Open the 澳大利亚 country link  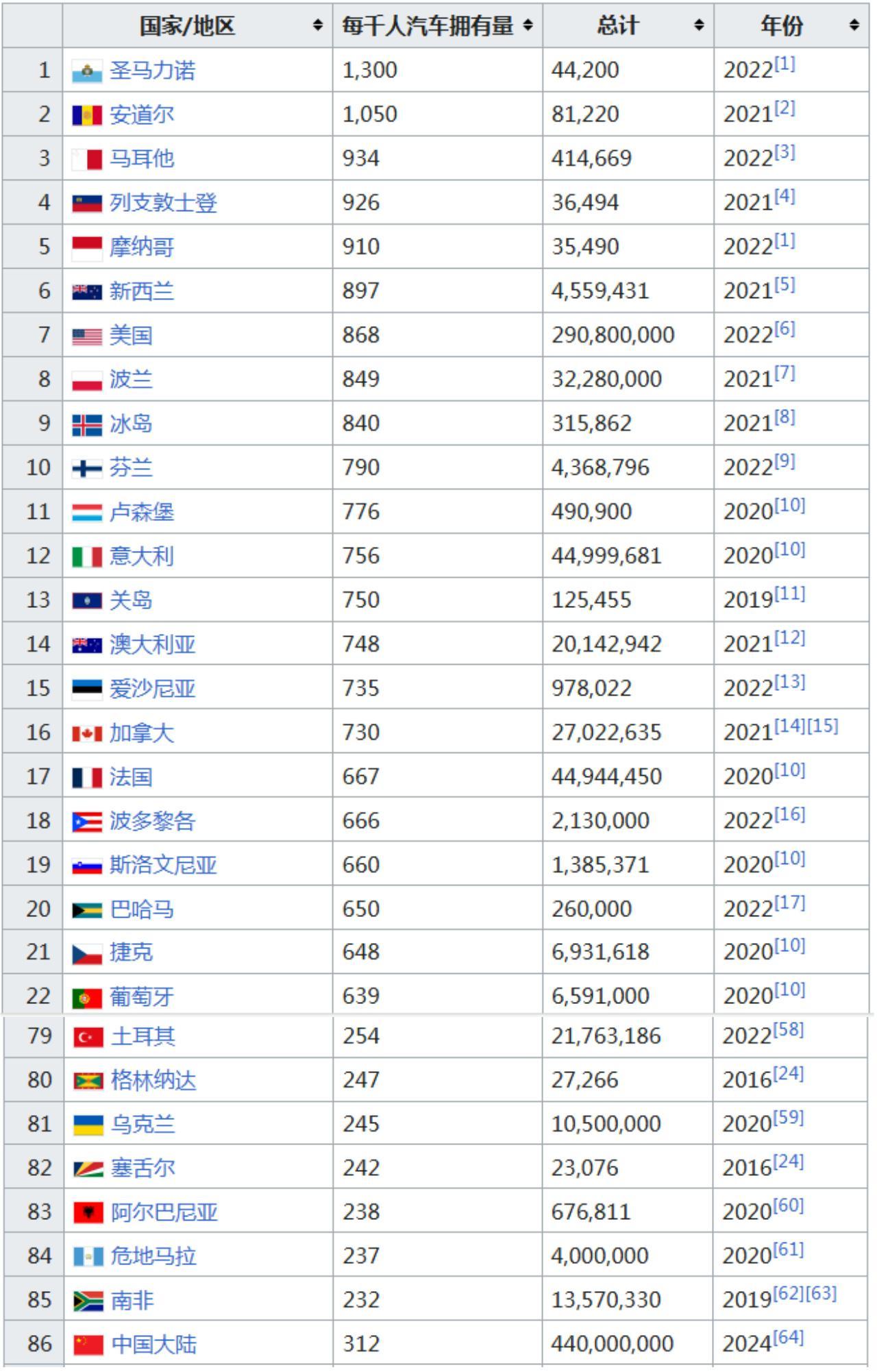152,645
